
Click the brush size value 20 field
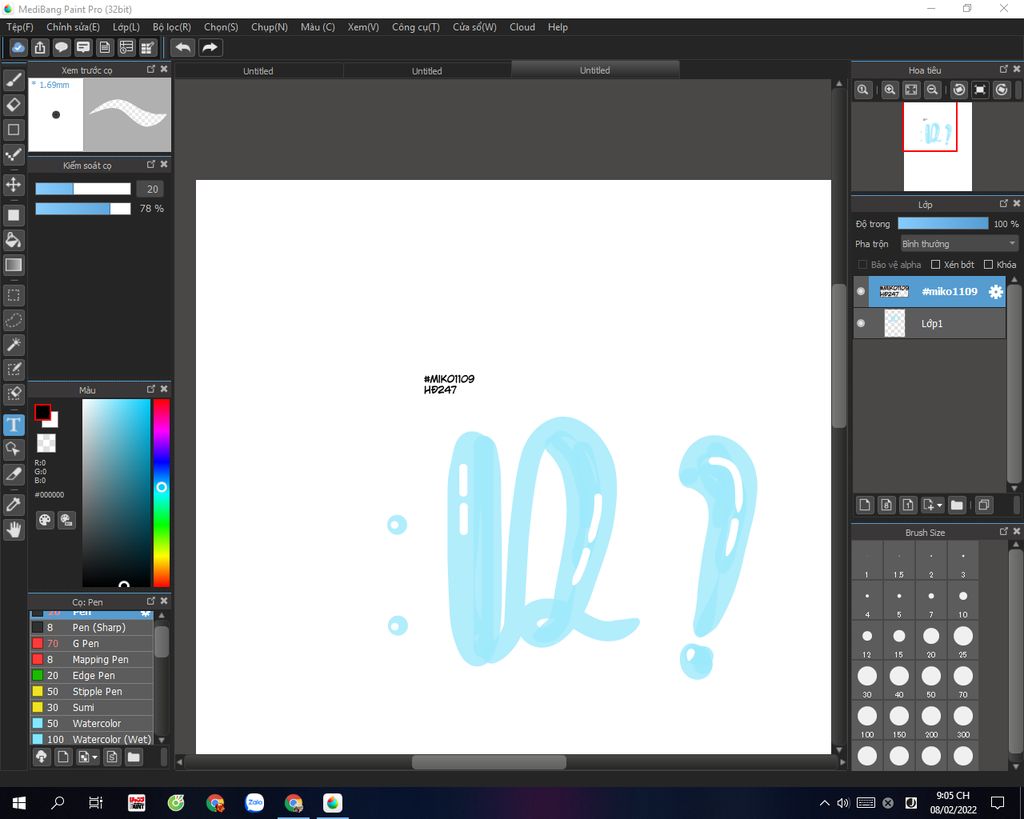151,189
